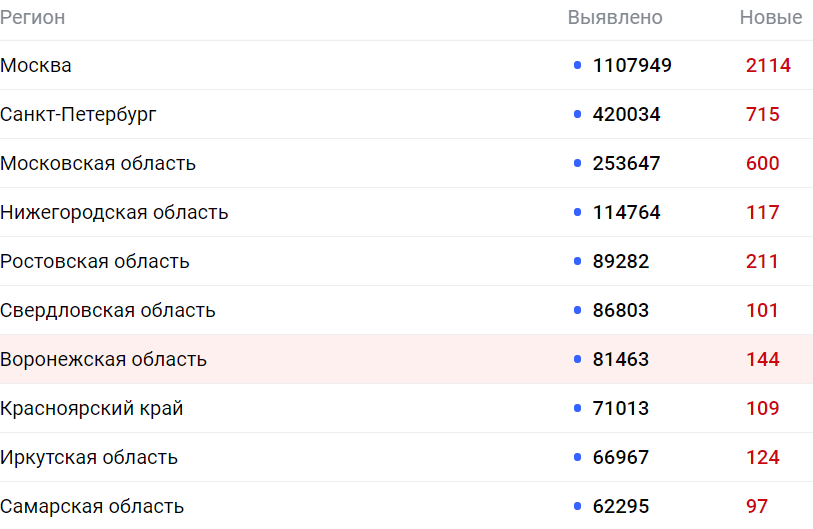Screen dimensions: 813x529
Task: Open the Красноярский край row
Action: point(406,408)
